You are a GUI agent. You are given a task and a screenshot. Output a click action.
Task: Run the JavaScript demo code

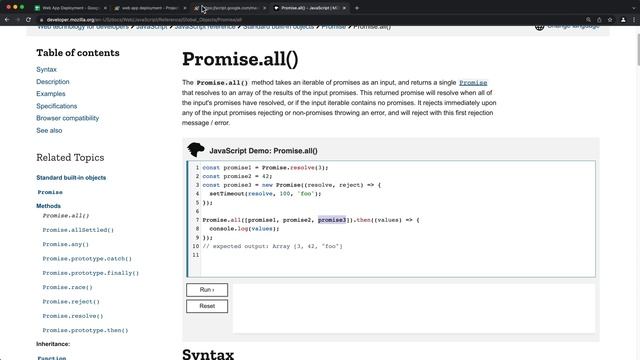(x=207, y=290)
